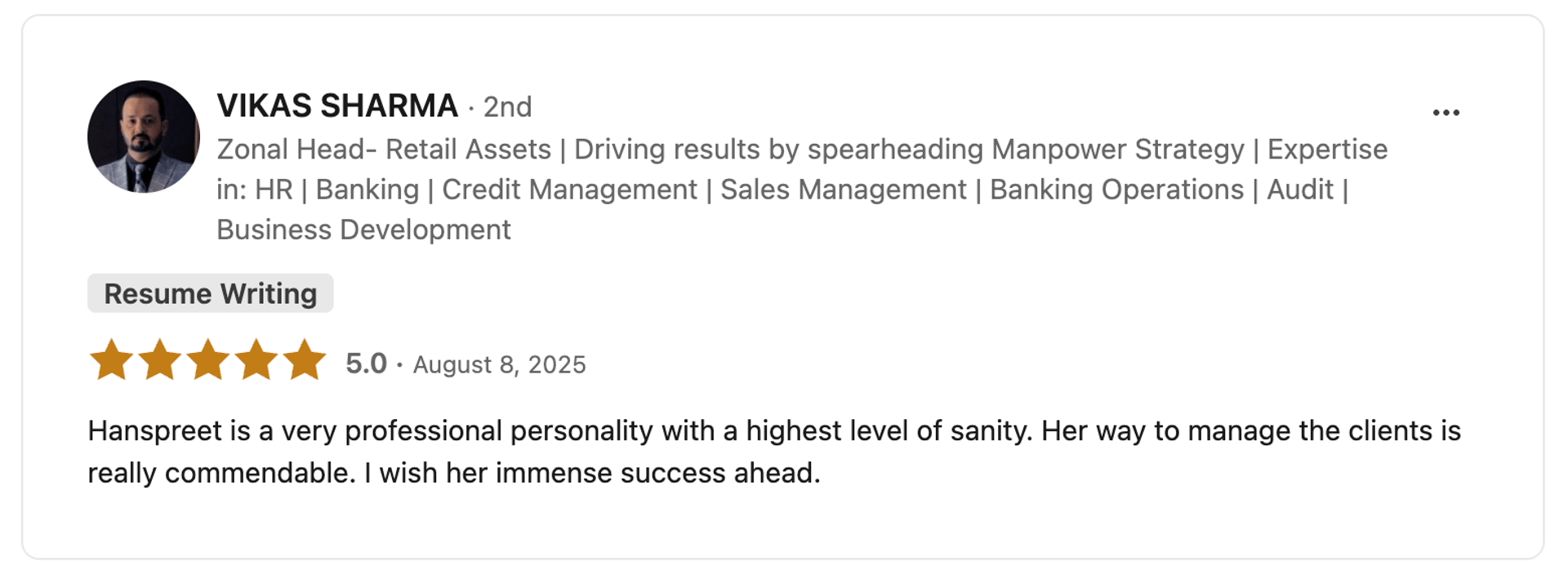Click "Sales Management" in the headline
Screen dimensions: 1568x571
(x=843, y=190)
